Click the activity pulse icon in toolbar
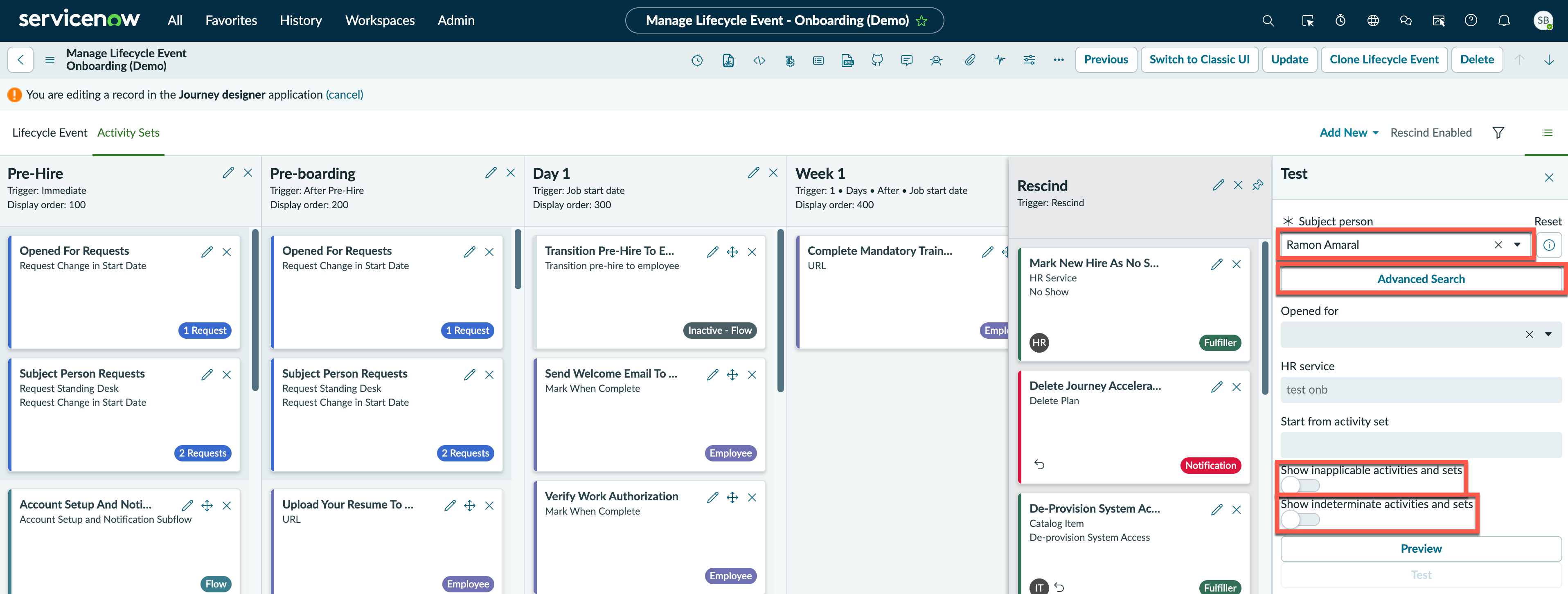Screen dimensions: 1568x594 point(1000,60)
